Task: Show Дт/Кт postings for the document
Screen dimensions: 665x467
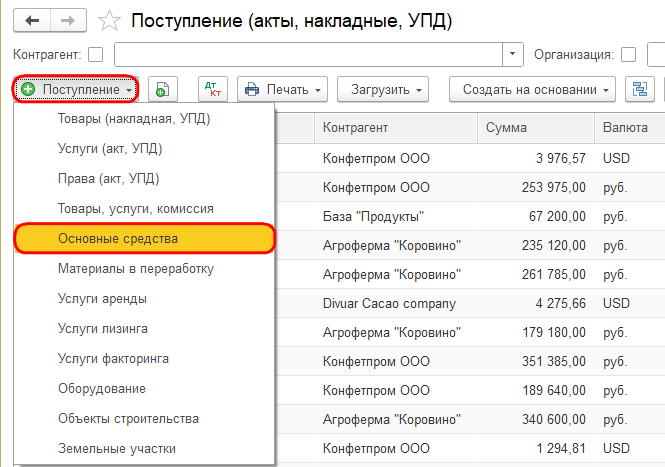Action: point(213,89)
